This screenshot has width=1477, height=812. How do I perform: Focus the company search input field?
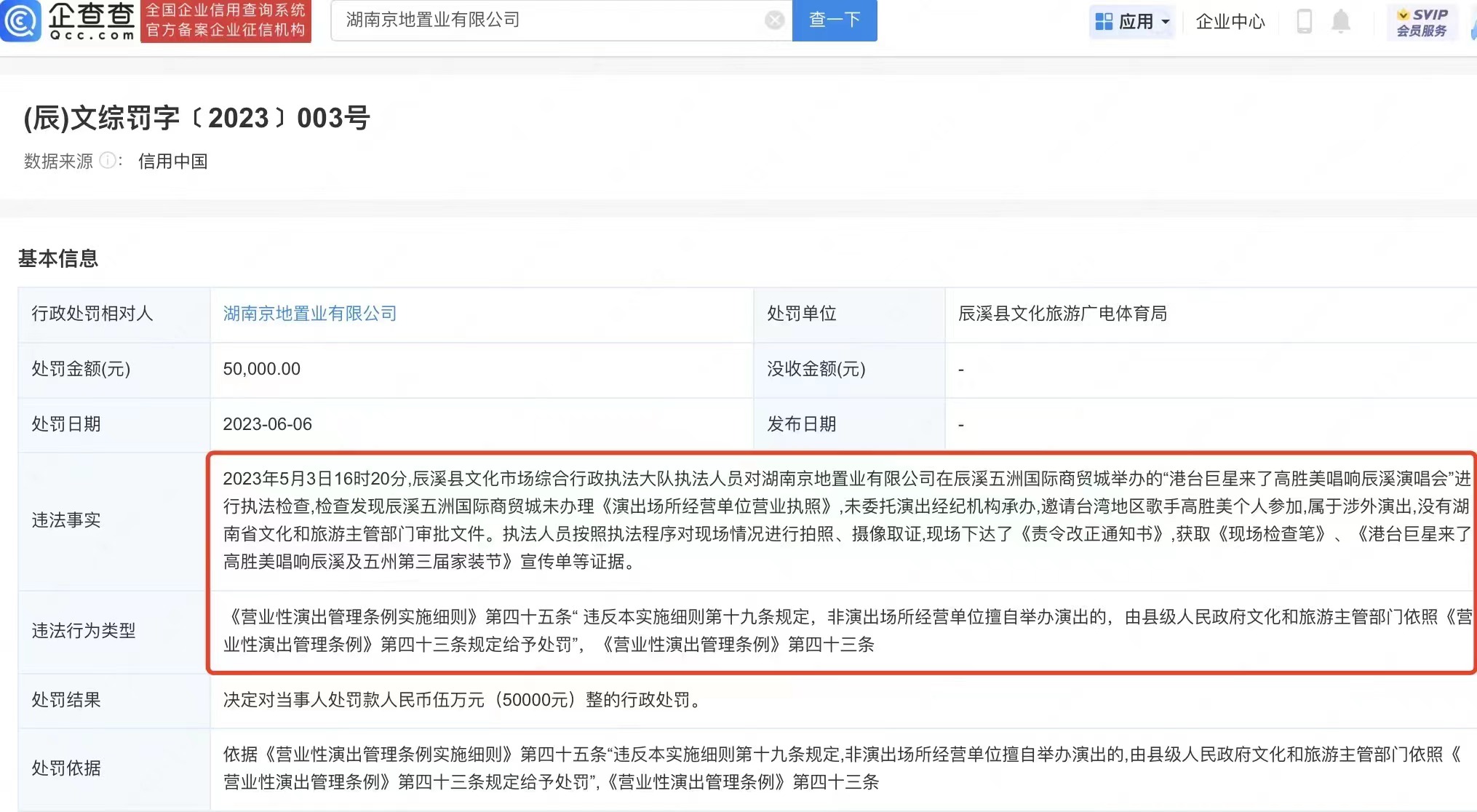(561, 20)
